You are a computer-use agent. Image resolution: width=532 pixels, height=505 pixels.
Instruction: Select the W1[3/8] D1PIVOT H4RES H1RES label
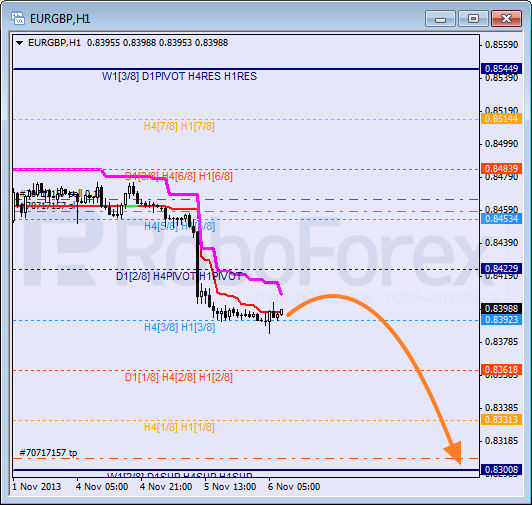click(x=179, y=76)
